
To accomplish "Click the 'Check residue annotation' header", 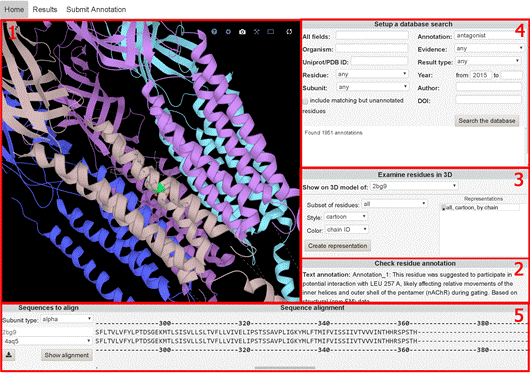I will click(x=415, y=263).
